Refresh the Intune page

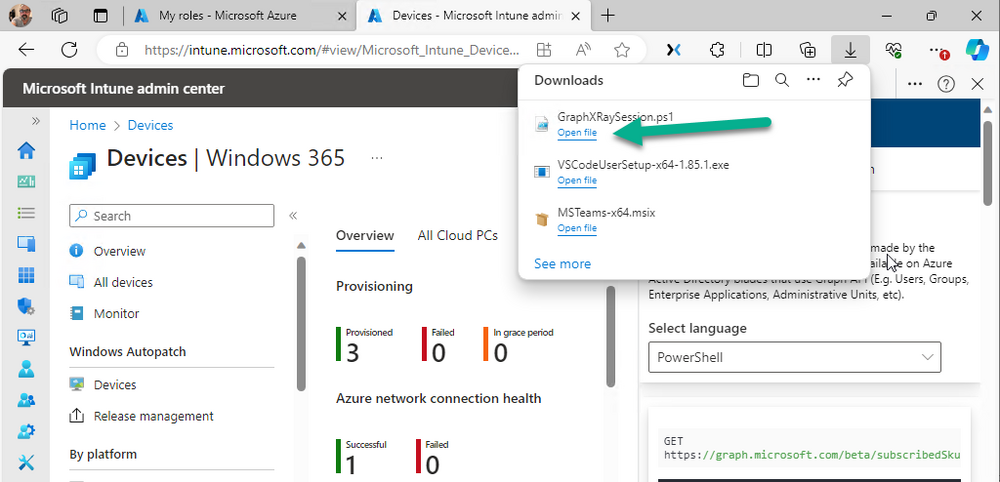pyautogui.click(x=69, y=50)
